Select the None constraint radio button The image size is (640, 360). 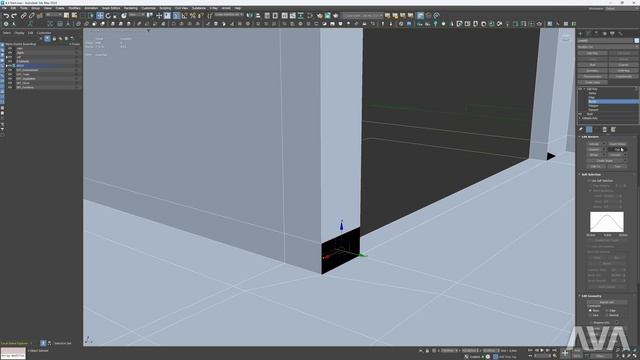pyautogui.click(x=590, y=311)
